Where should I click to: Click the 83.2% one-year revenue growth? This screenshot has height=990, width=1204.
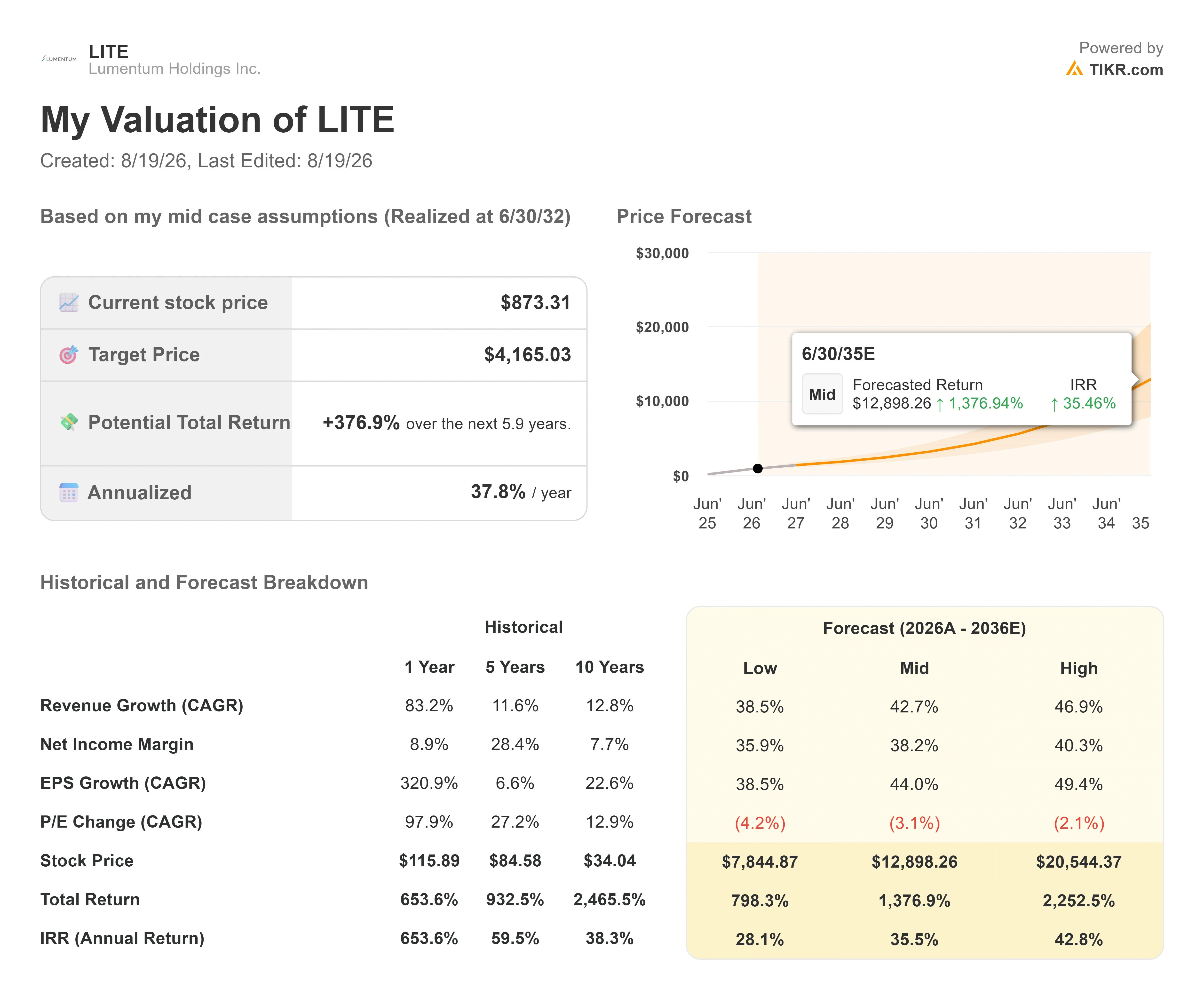pos(429,706)
